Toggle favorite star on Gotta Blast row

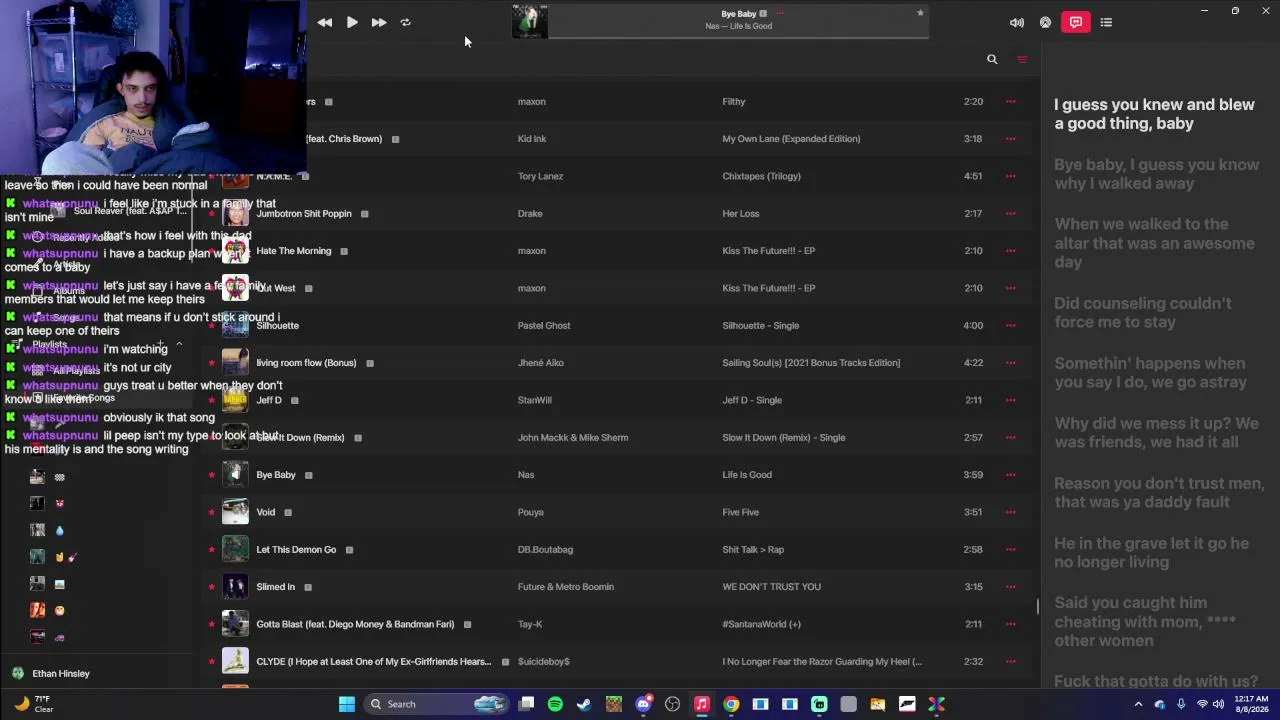211,624
